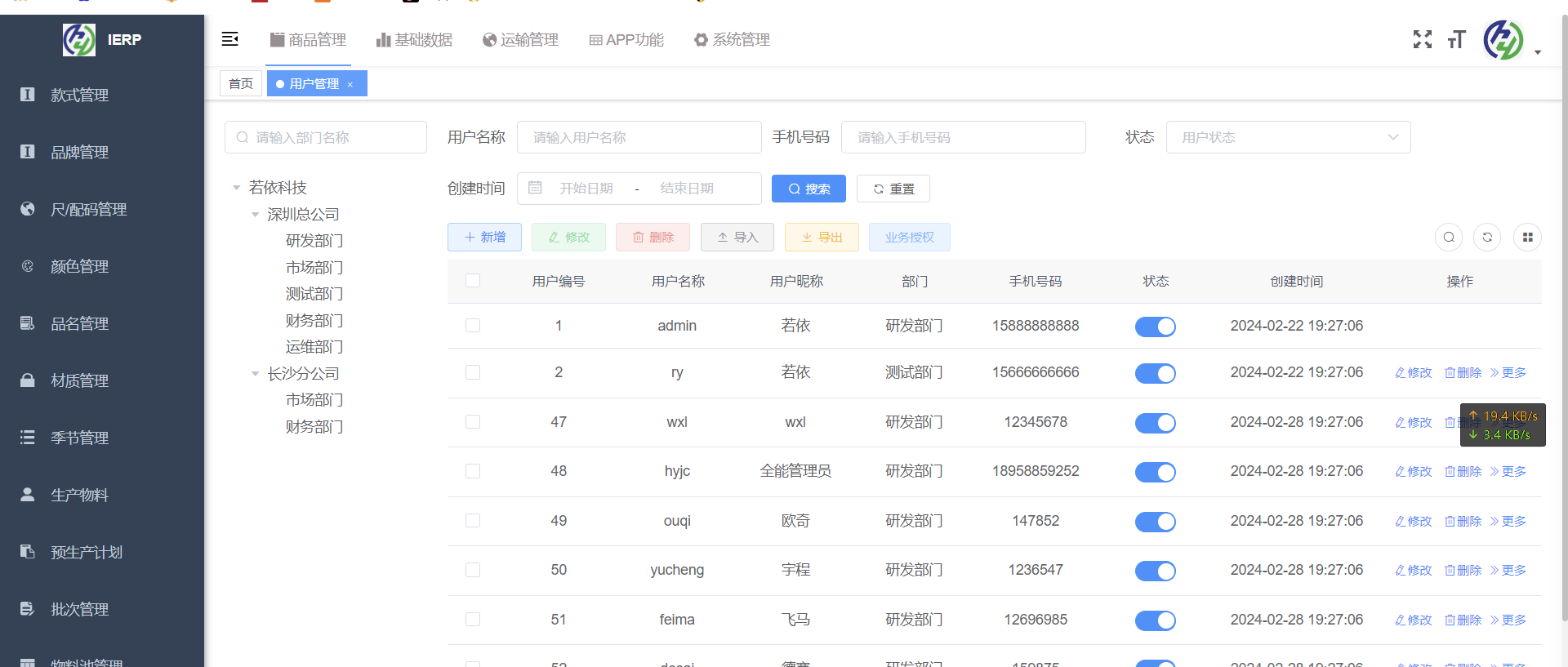Viewport: 1568px width, 667px height.
Task: Collapse the 若依科技 tree node
Action: tap(236, 188)
